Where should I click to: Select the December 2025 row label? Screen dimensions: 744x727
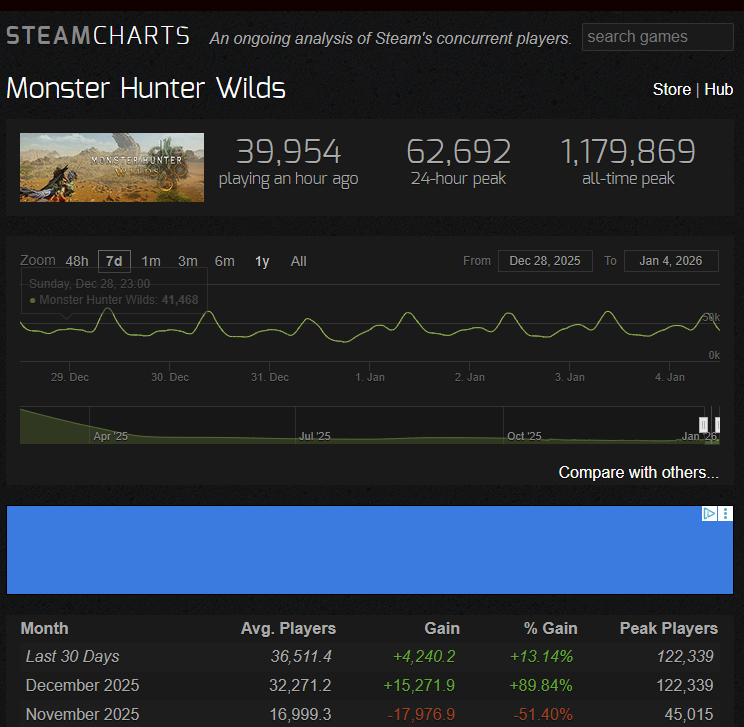click(x=83, y=685)
